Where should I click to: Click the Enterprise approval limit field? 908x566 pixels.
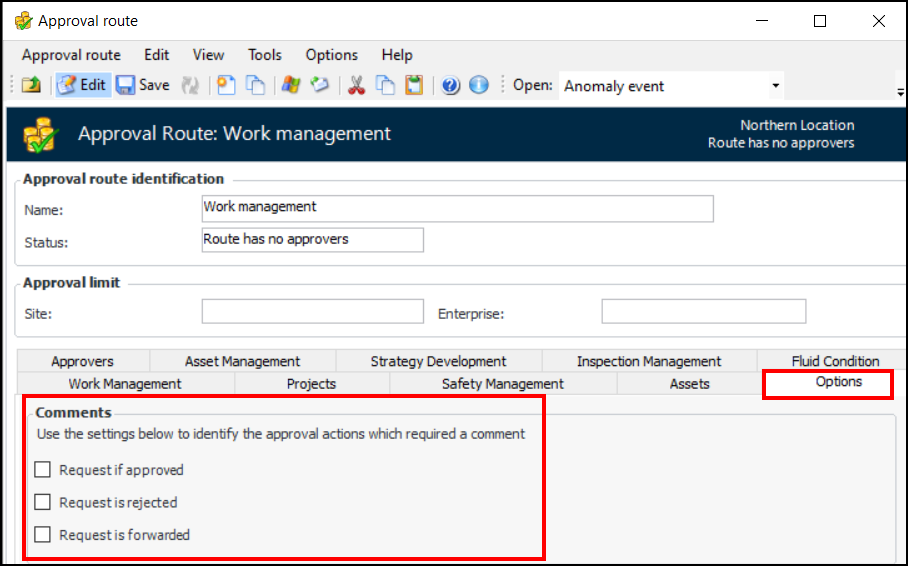pos(703,312)
